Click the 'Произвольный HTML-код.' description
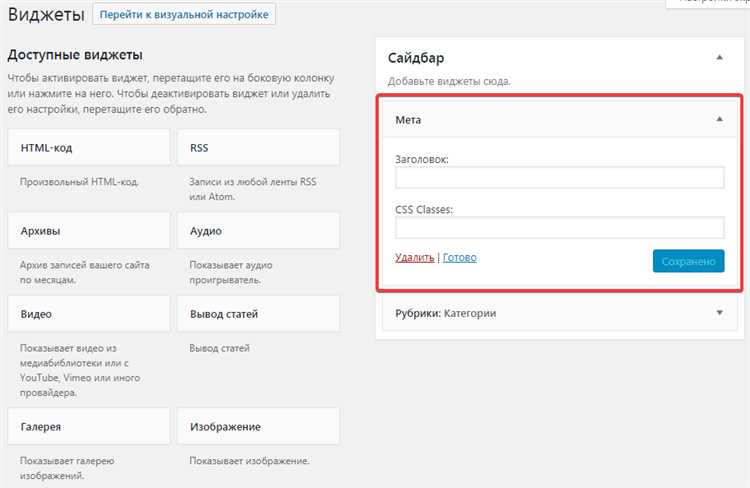This screenshot has height=488, width=750. (79, 182)
